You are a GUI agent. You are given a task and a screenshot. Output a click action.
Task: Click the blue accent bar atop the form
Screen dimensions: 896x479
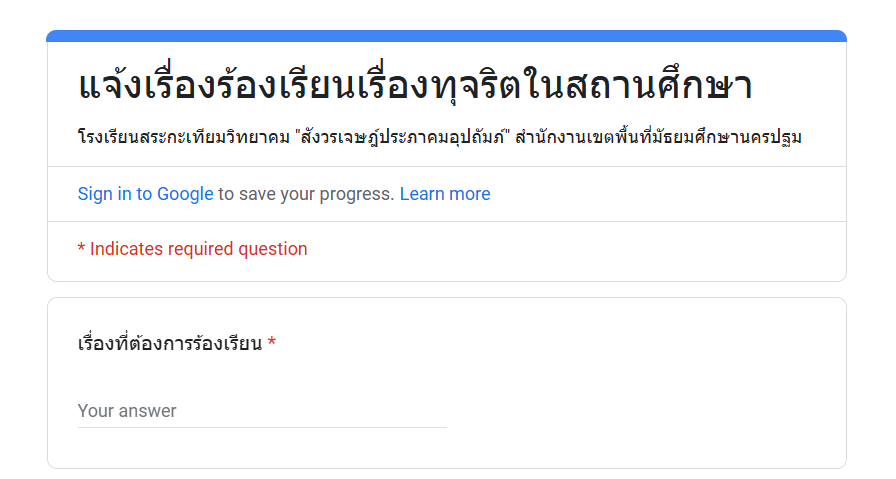pos(446,36)
